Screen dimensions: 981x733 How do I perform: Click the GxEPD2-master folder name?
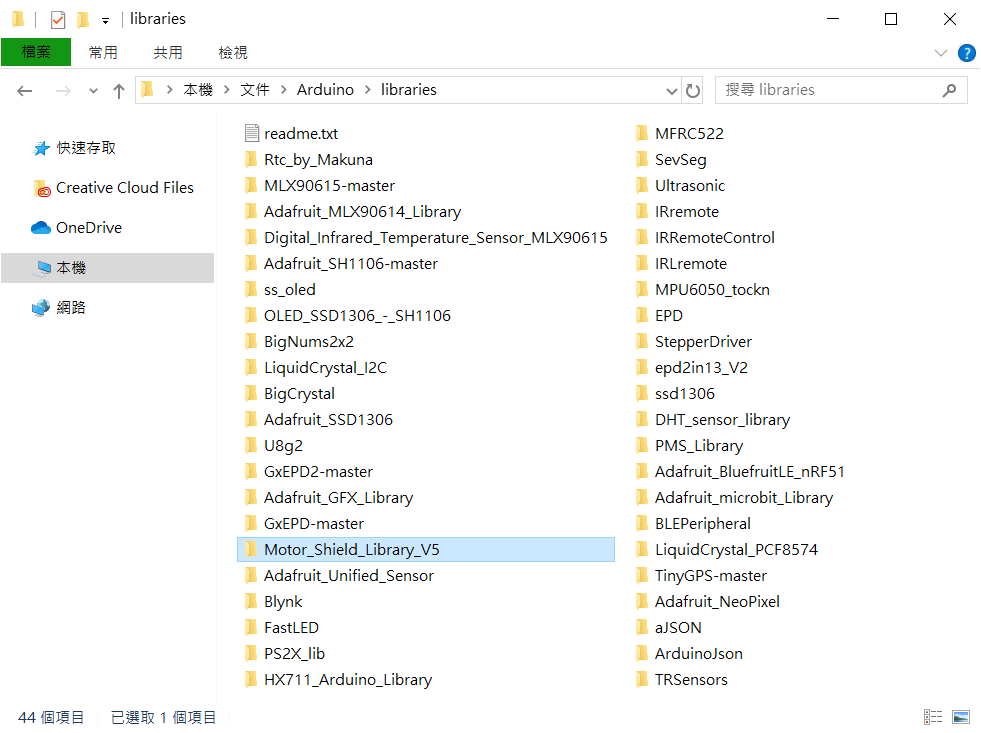(x=318, y=472)
